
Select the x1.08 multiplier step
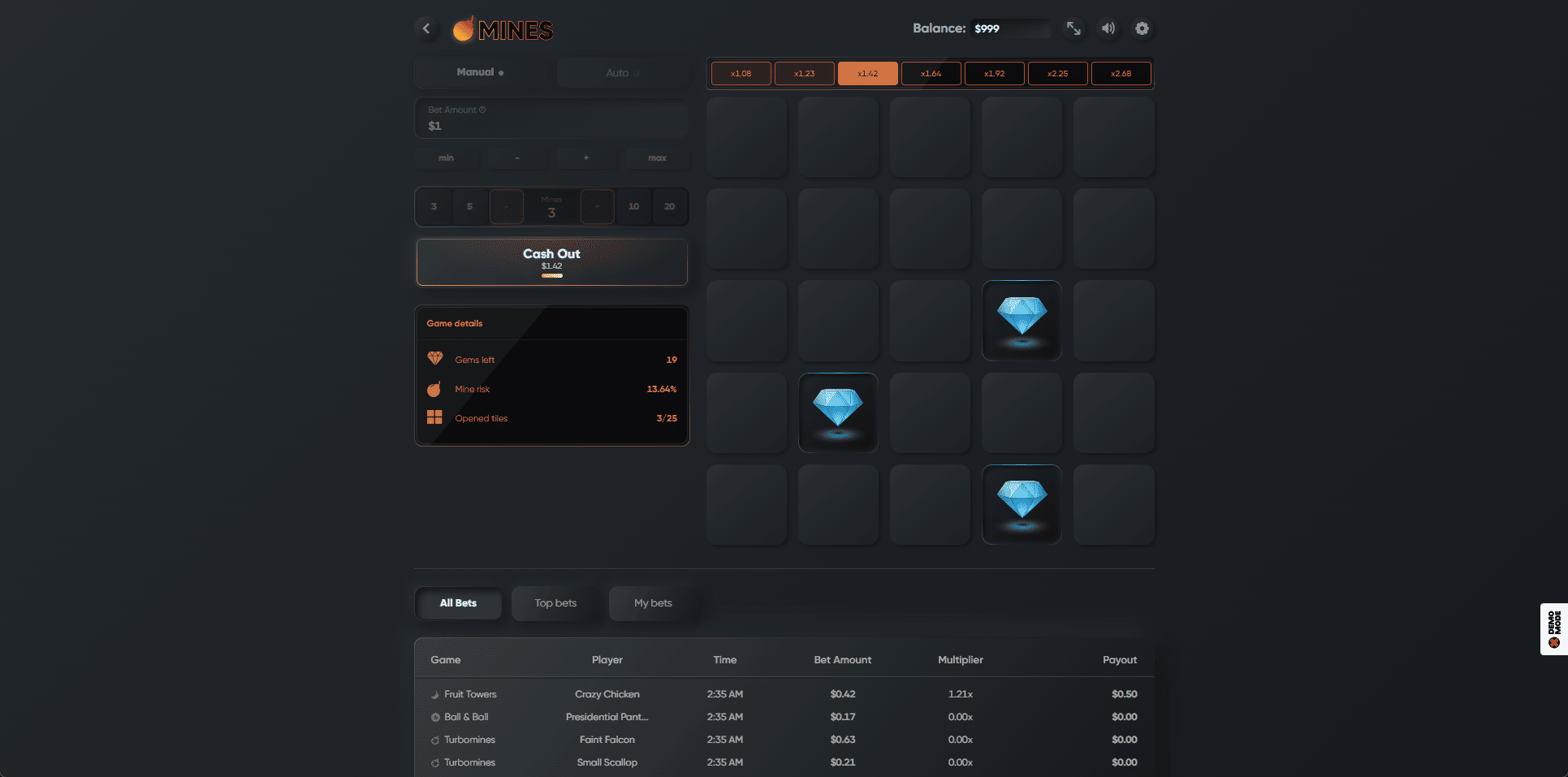click(x=741, y=73)
